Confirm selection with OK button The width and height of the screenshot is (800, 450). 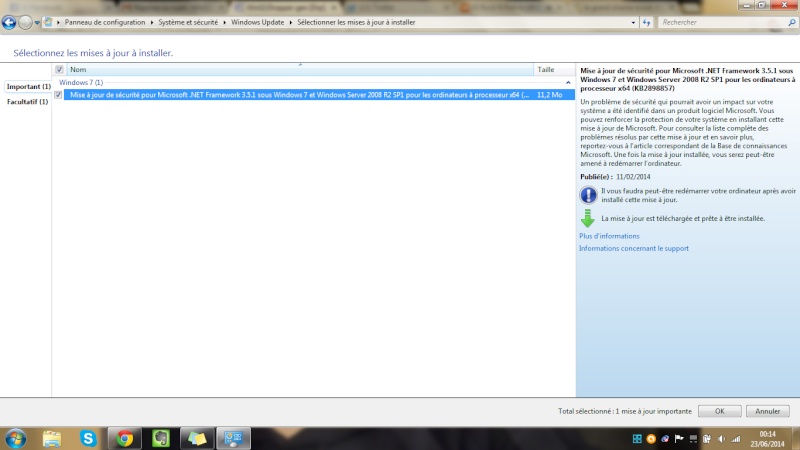[719, 411]
